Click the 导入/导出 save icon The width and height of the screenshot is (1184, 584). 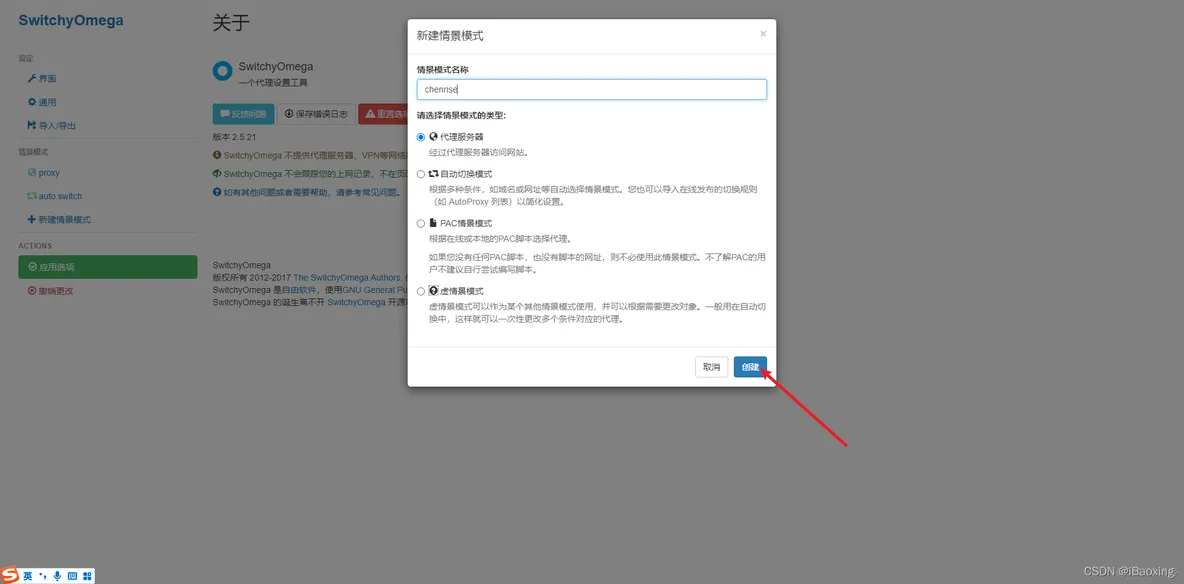(x=32, y=125)
